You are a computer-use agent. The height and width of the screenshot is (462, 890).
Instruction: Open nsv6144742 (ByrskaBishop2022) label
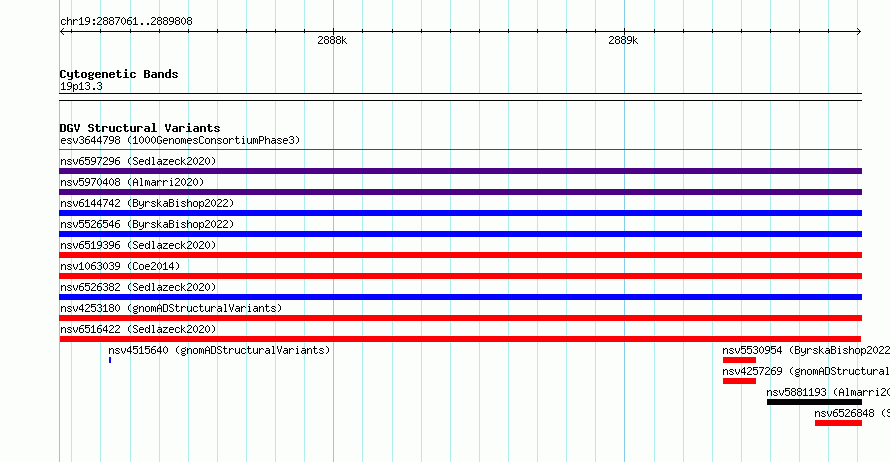point(147,203)
